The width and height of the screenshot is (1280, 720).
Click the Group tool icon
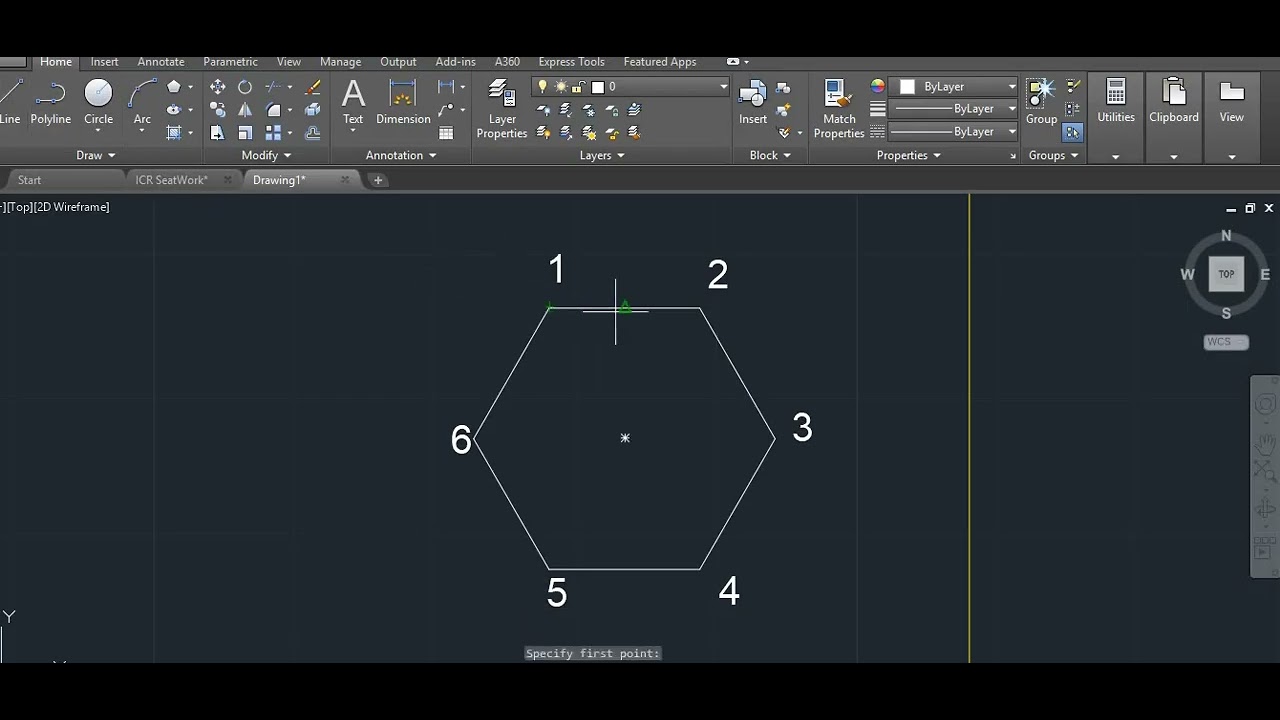1041,102
